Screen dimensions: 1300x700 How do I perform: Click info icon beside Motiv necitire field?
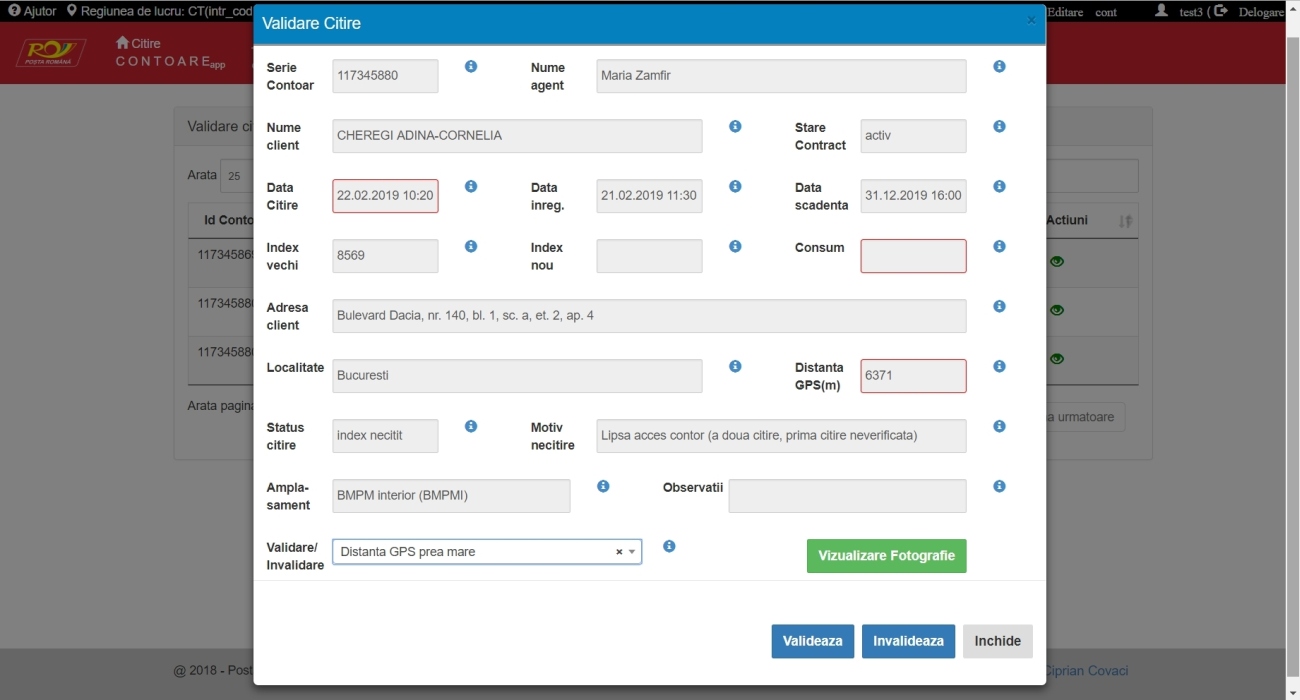point(999,427)
